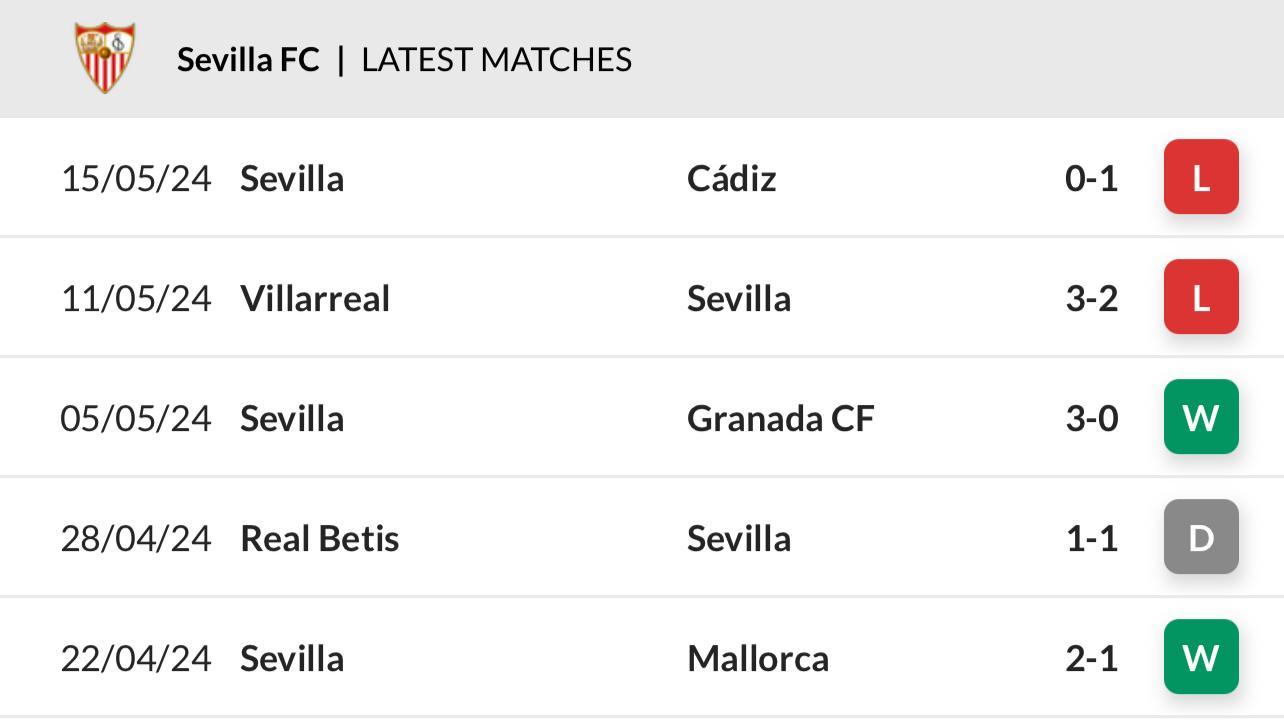The height and width of the screenshot is (720, 1284).
Task: Open the Sevilla FC header title
Action: click(x=248, y=59)
